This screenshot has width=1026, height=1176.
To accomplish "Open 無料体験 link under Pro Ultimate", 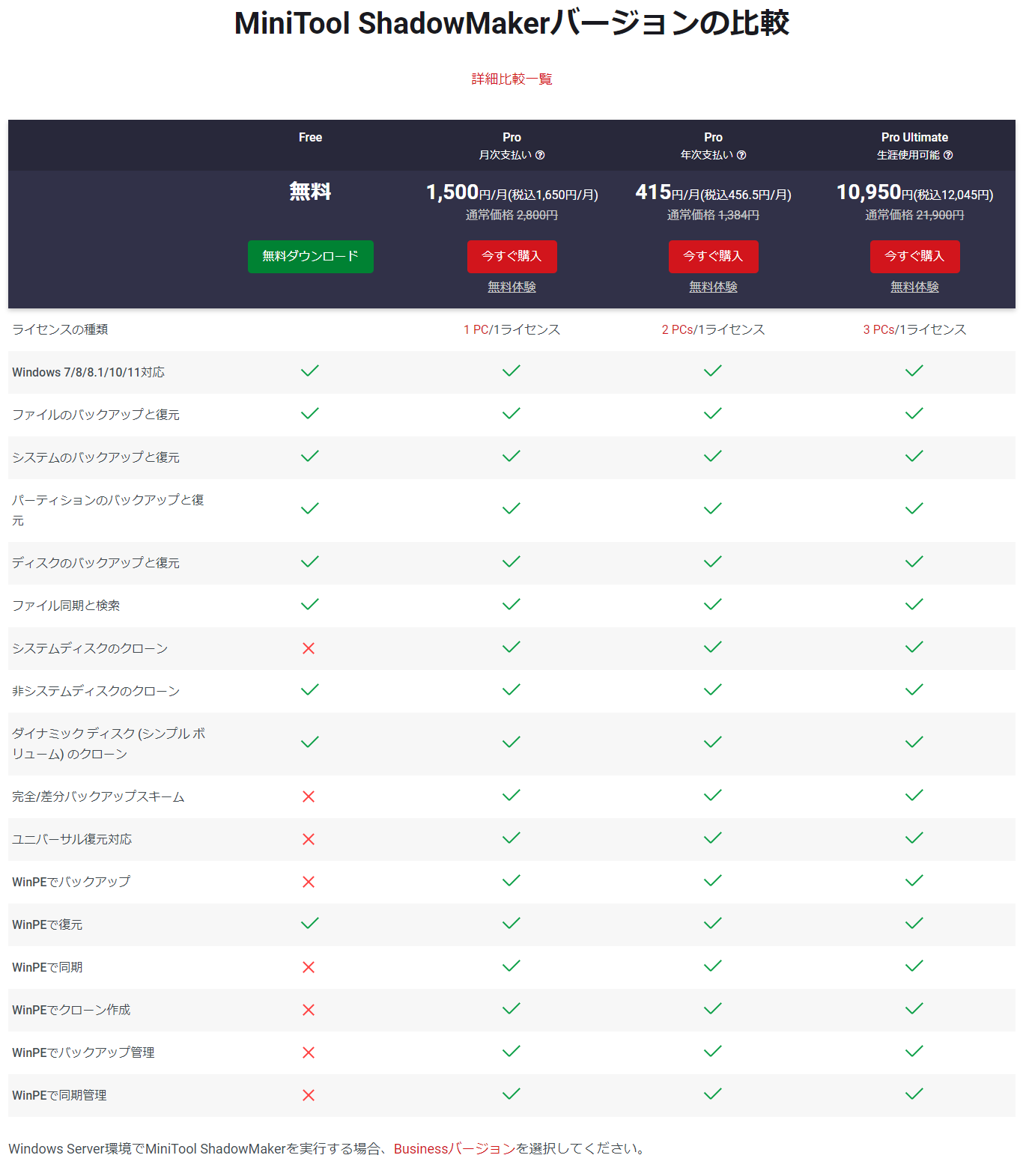I will [x=914, y=287].
